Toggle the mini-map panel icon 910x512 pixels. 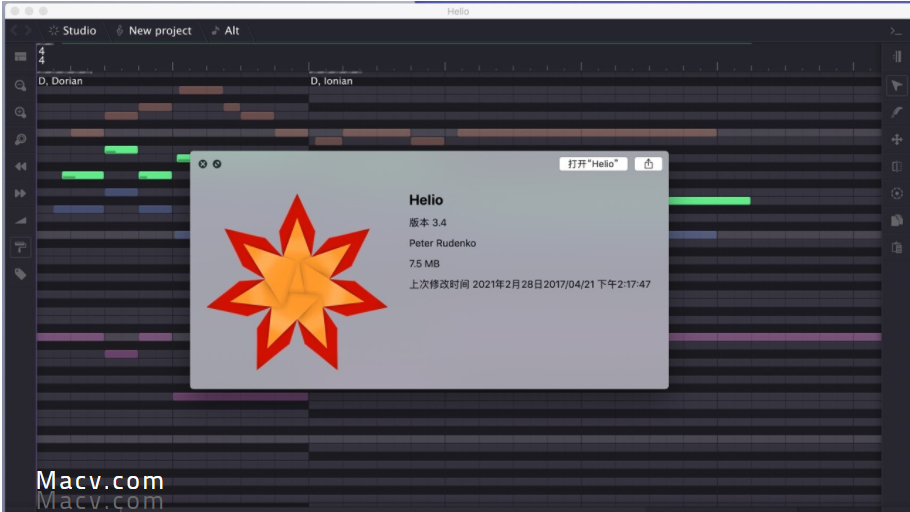[897, 56]
